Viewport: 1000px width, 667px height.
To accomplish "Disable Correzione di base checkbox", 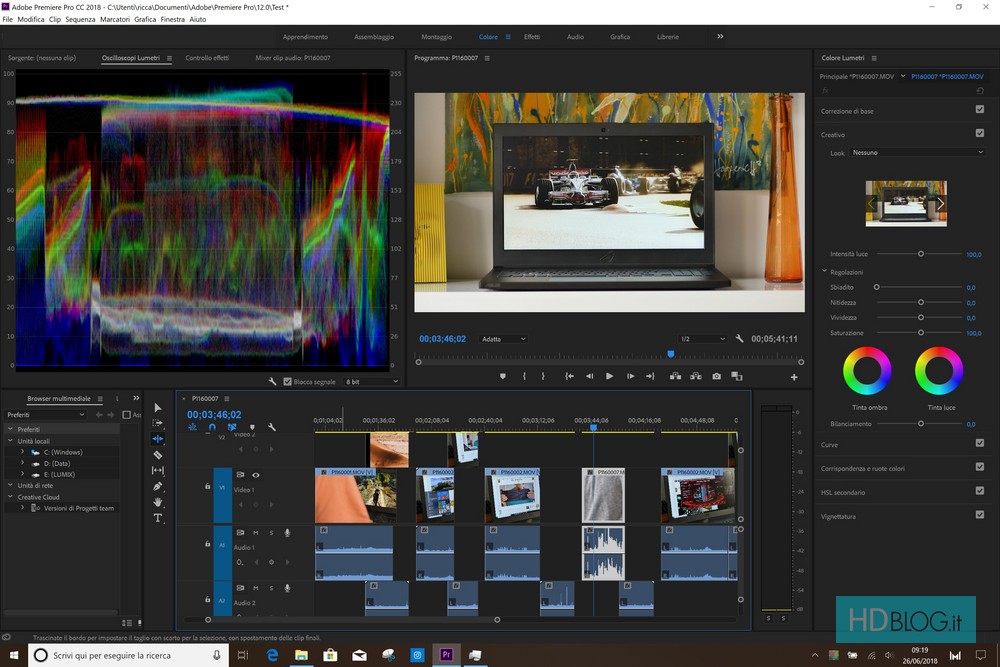I will click(x=980, y=109).
